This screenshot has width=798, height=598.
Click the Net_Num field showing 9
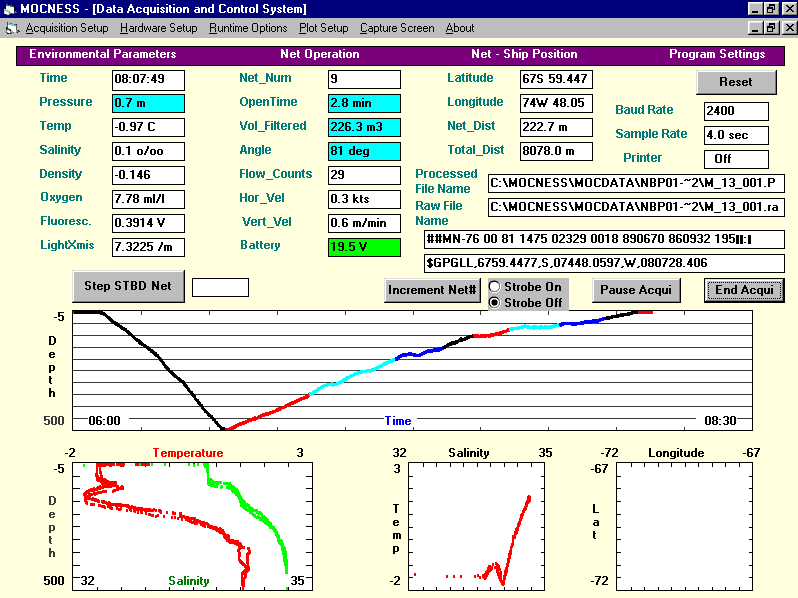click(x=364, y=79)
